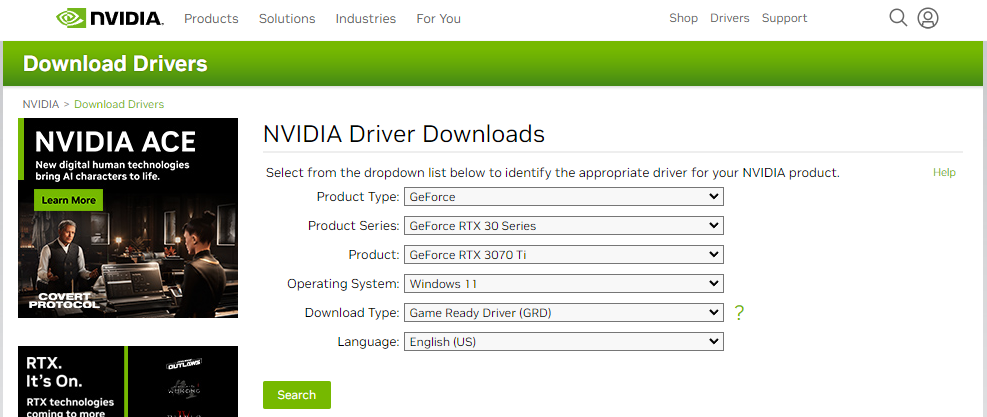Open the NVIDIA ACE Covert Protocol banner image
This screenshot has height=417, width=987.
[x=128, y=218]
